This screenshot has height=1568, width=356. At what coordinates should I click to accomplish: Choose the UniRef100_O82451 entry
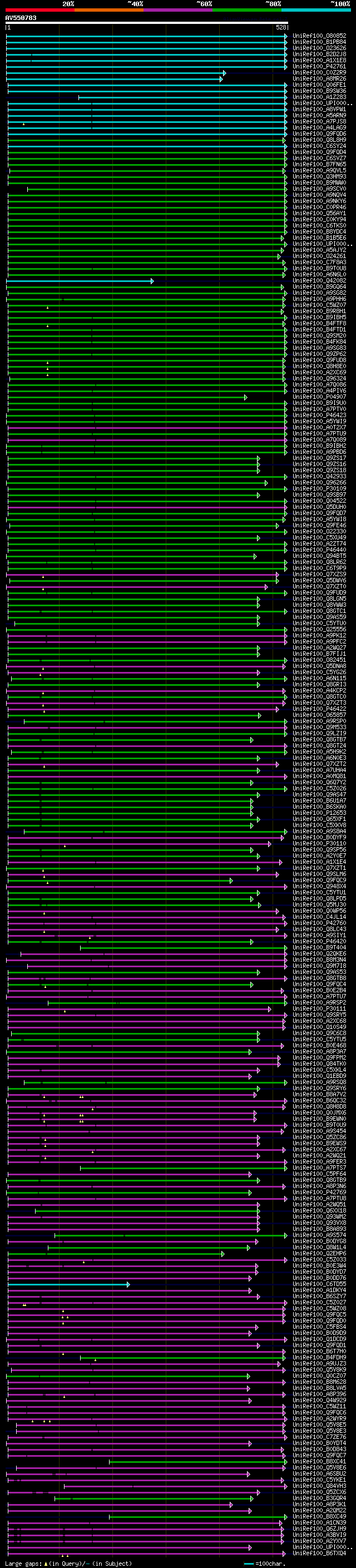click(x=319, y=660)
